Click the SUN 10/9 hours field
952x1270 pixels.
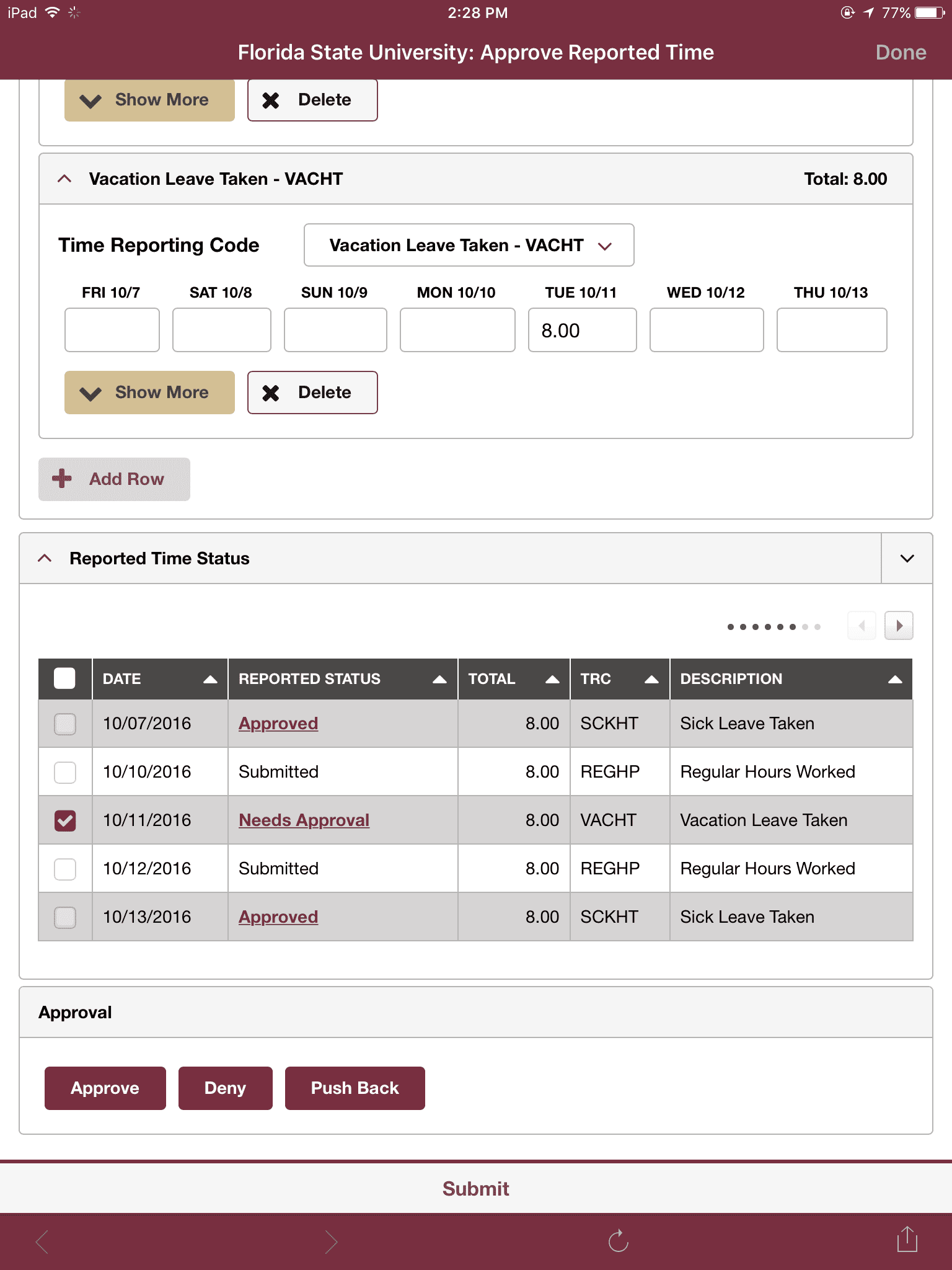tap(335, 330)
